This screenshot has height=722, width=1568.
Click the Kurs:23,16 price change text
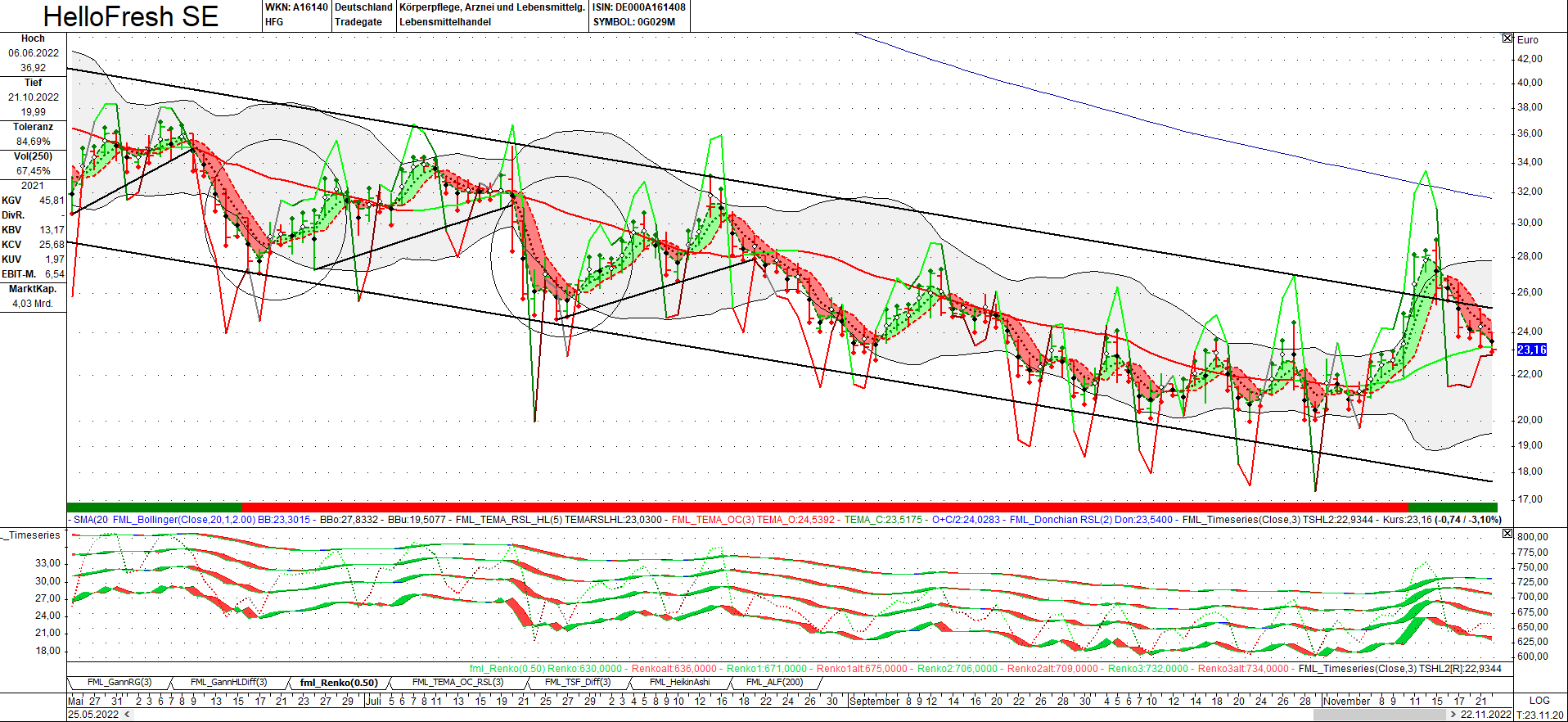(x=1442, y=520)
